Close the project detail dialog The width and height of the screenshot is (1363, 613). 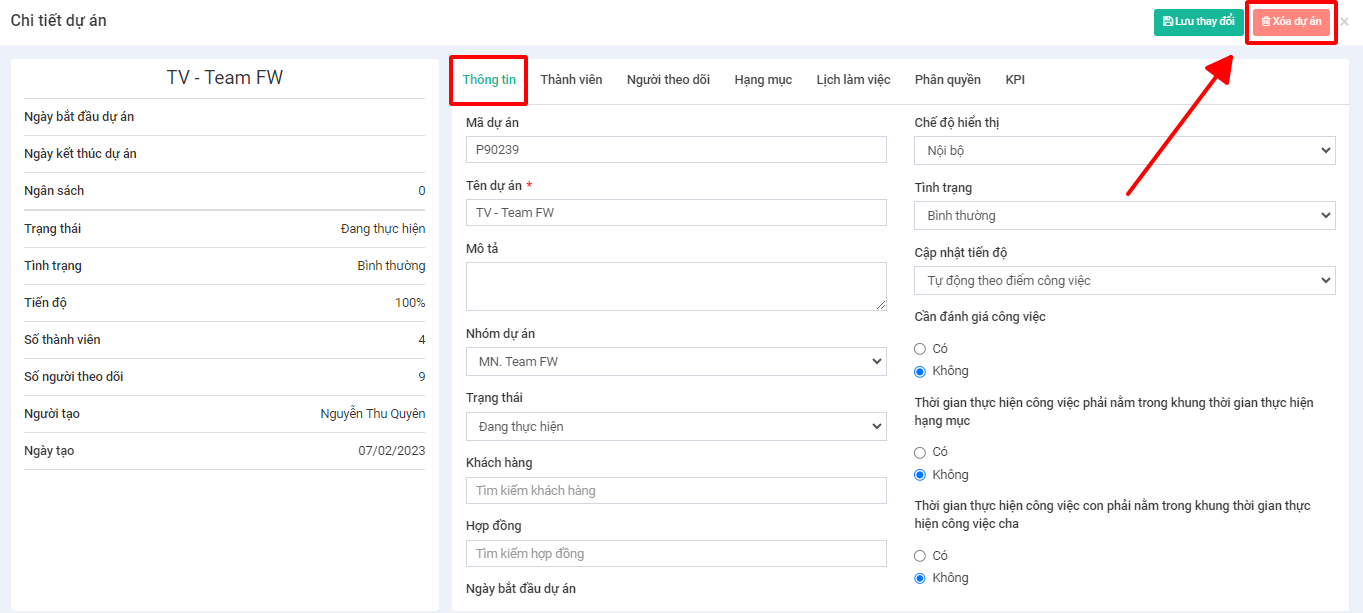point(1344,22)
